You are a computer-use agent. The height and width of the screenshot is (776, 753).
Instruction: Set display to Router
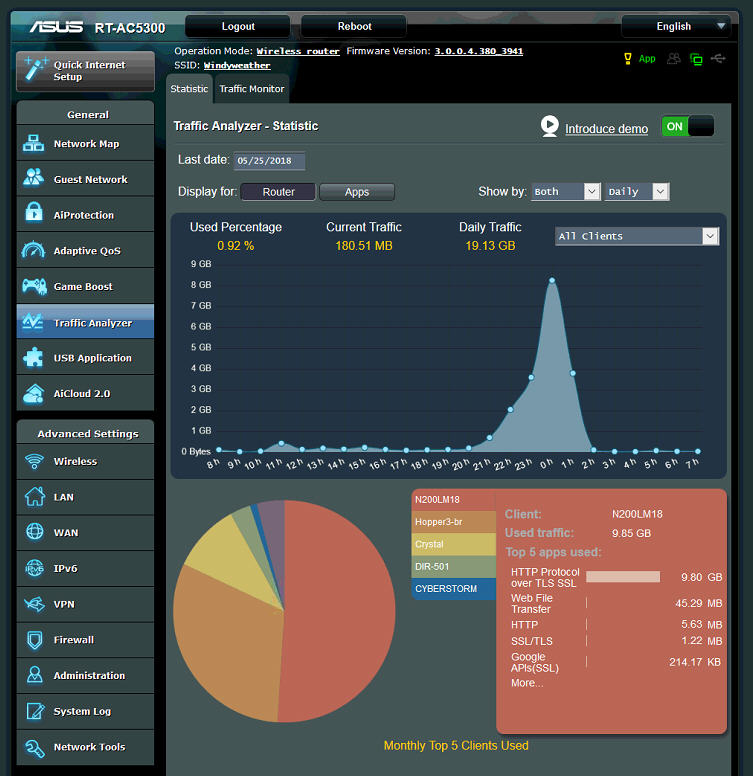point(278,192)
